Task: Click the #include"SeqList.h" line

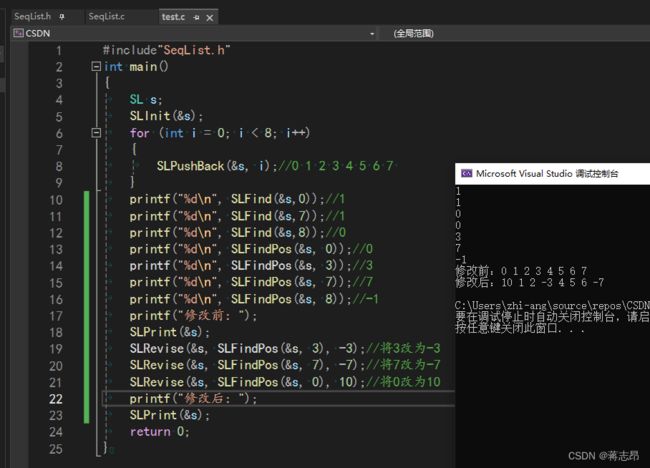Action: coord(166,50)
